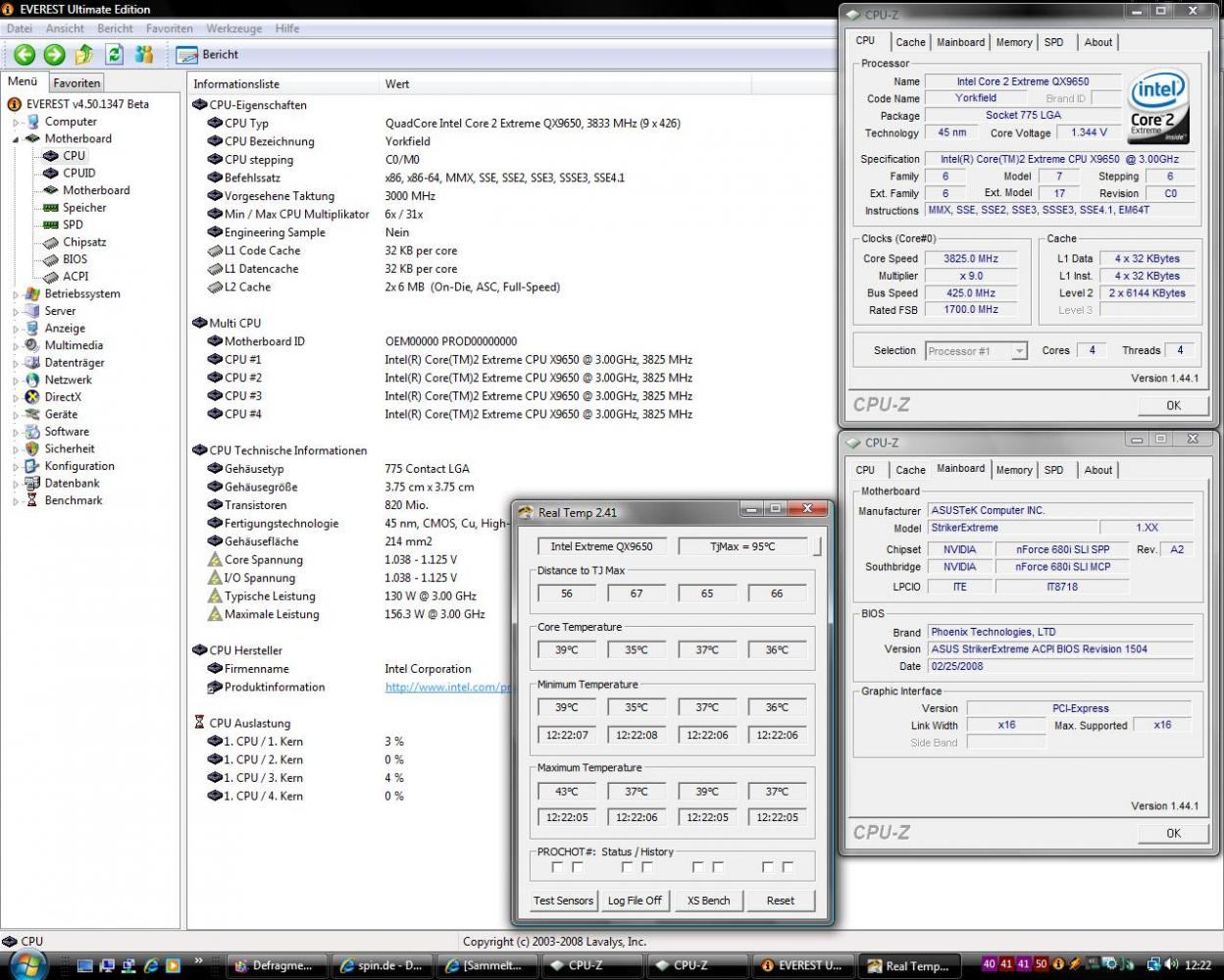Viewport: 1224px width, 980px height.
Task: Open the Datei menu
Action: point(20,28)
